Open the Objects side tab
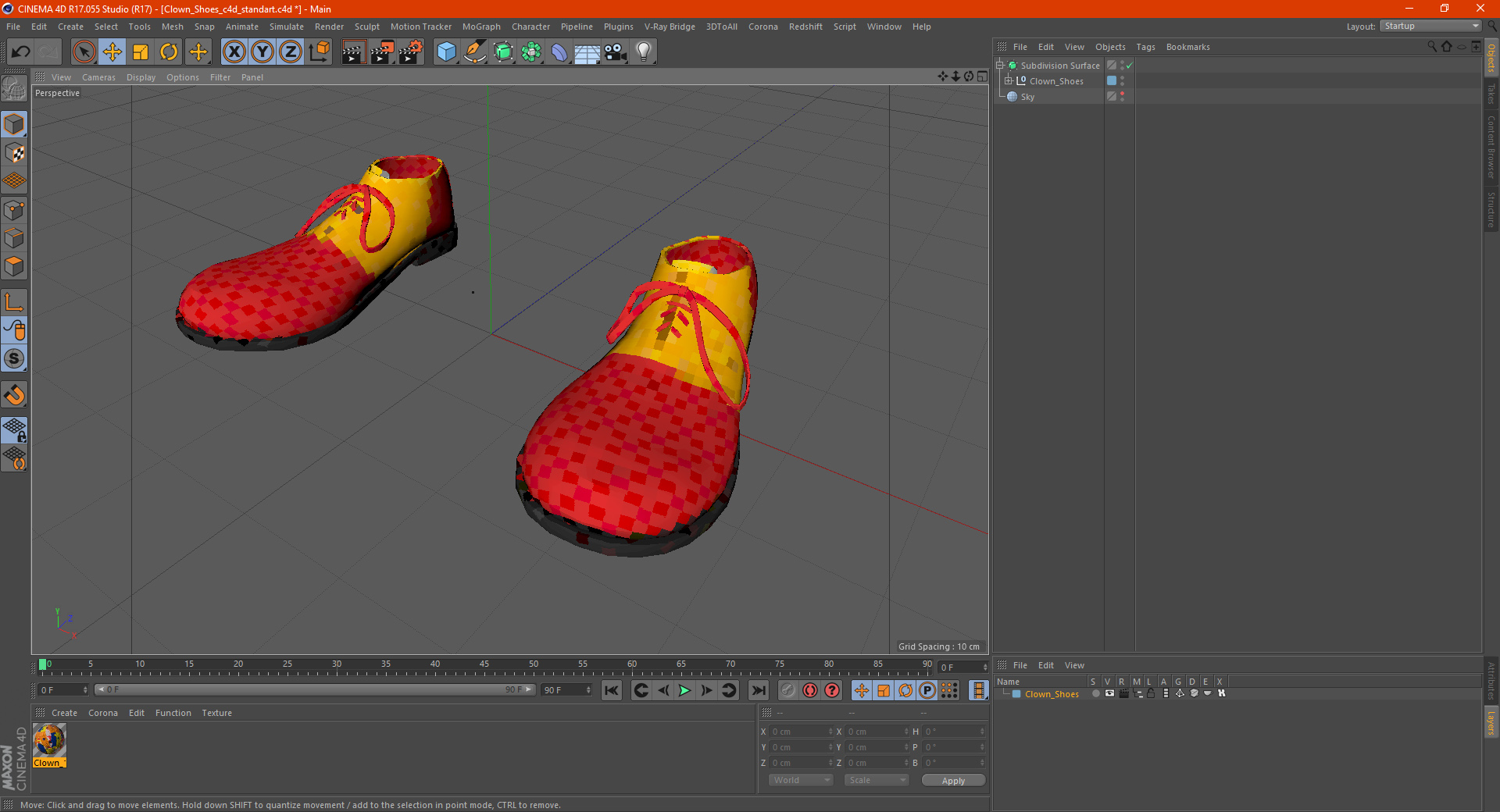 tap(1491, 58)
